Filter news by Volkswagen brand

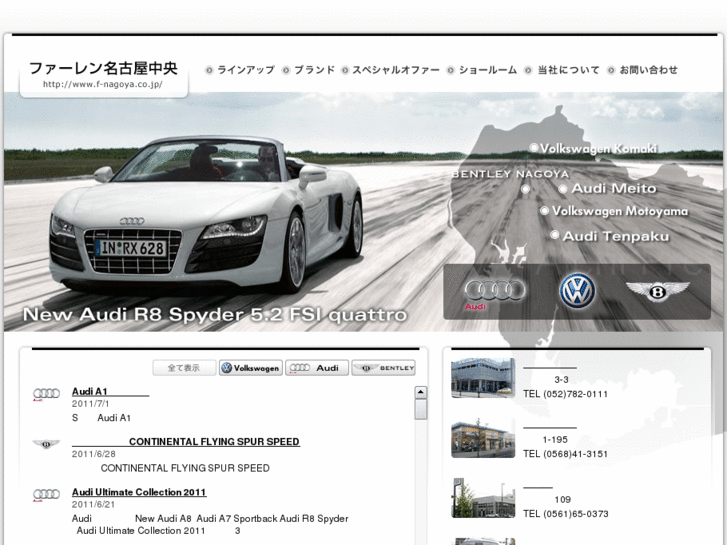point(251,368)
